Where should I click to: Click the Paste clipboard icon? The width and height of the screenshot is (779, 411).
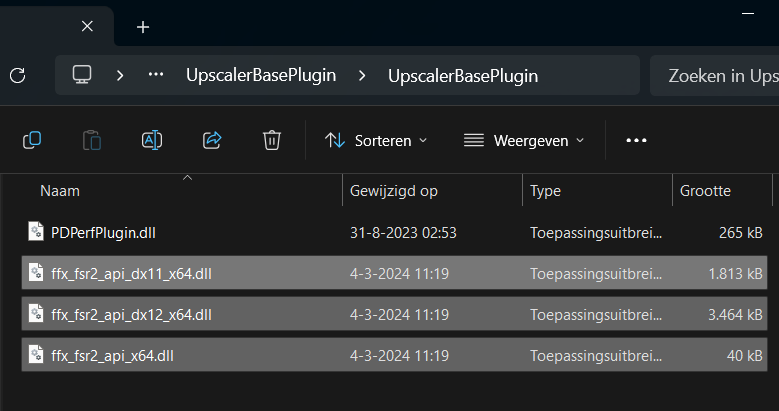coord(92,140)
